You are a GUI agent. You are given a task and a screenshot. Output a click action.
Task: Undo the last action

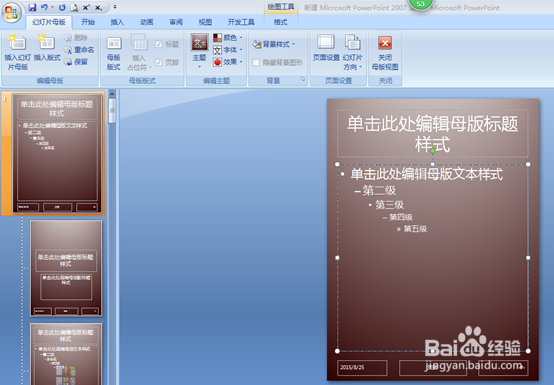pos(44,7)
